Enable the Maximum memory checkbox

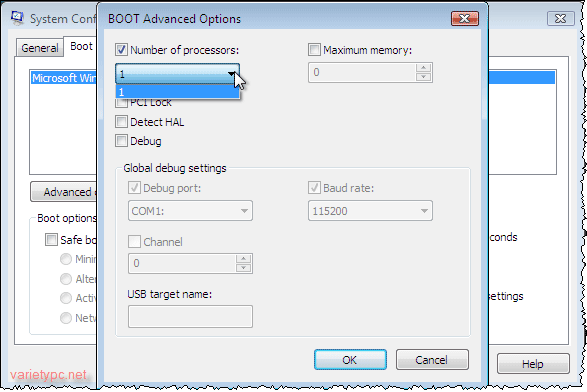[x=314, y=49]
